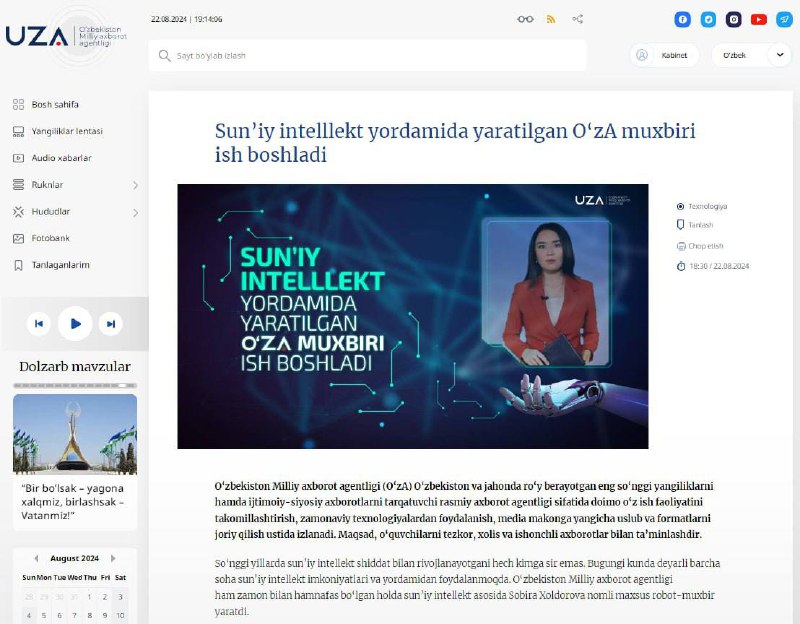The height and width of the screenshot is (624, 800).
Task: Select August 5 in the calendar
Action: tap(44, 615)
